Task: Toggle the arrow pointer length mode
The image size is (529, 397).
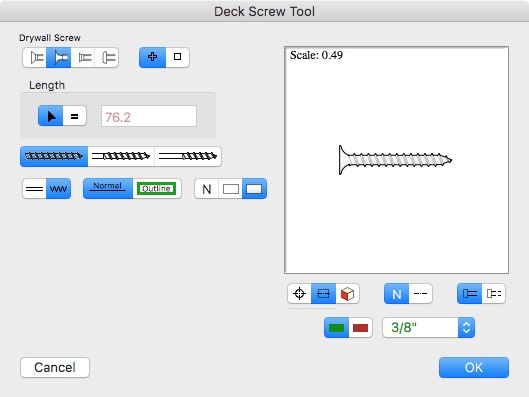Action: click(51, 116)
